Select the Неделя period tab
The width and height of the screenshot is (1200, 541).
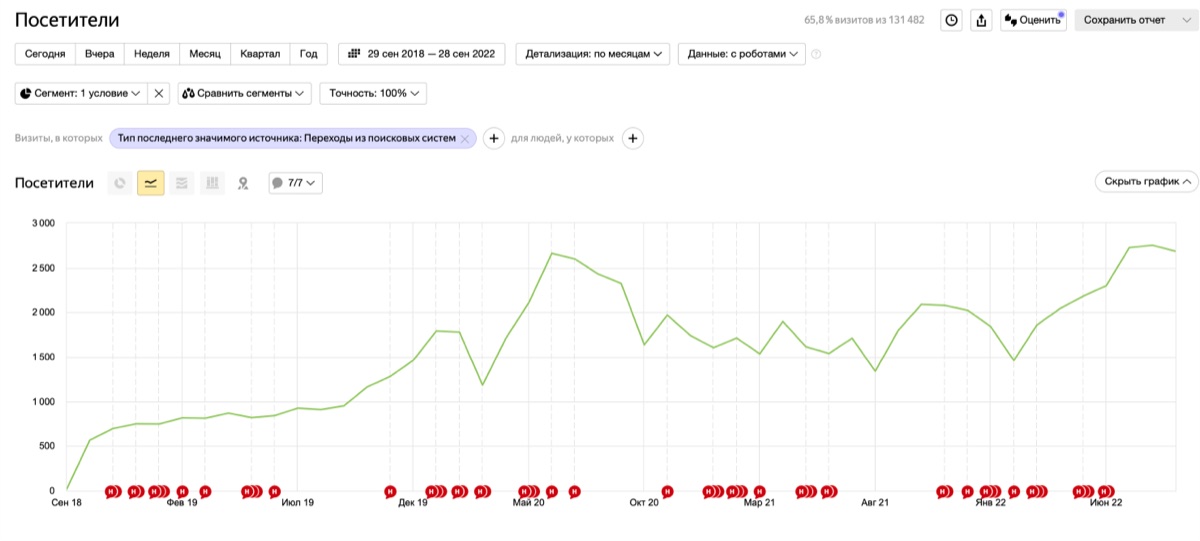151,54
